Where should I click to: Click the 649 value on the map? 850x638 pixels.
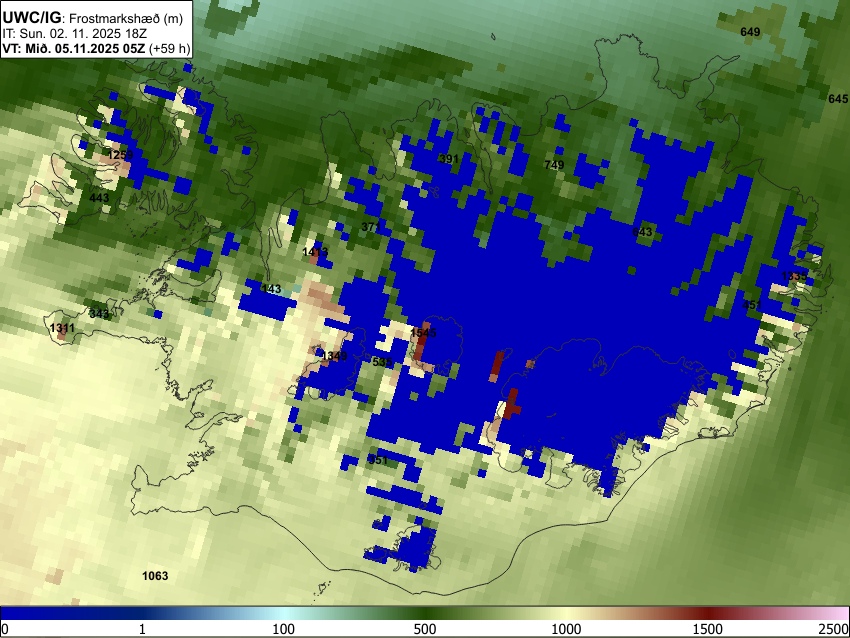point(750,32)
